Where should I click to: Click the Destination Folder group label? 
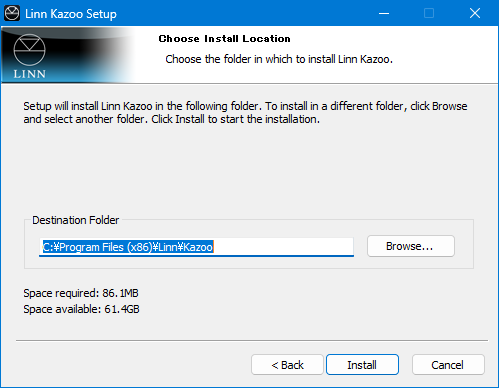pyautogui.click(x=75, y=220)
